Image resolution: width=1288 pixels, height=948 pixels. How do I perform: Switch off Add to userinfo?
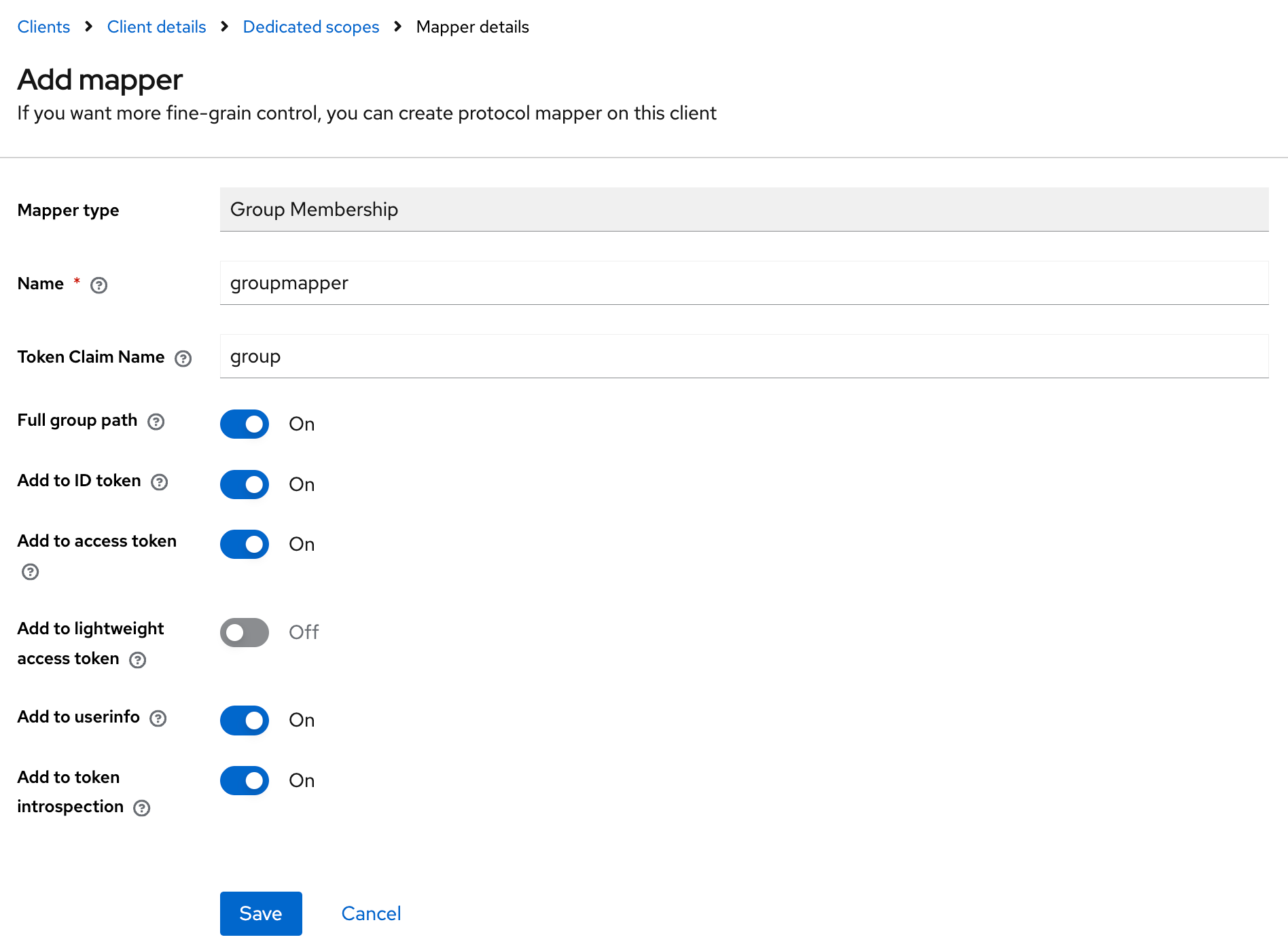point(245,721)
